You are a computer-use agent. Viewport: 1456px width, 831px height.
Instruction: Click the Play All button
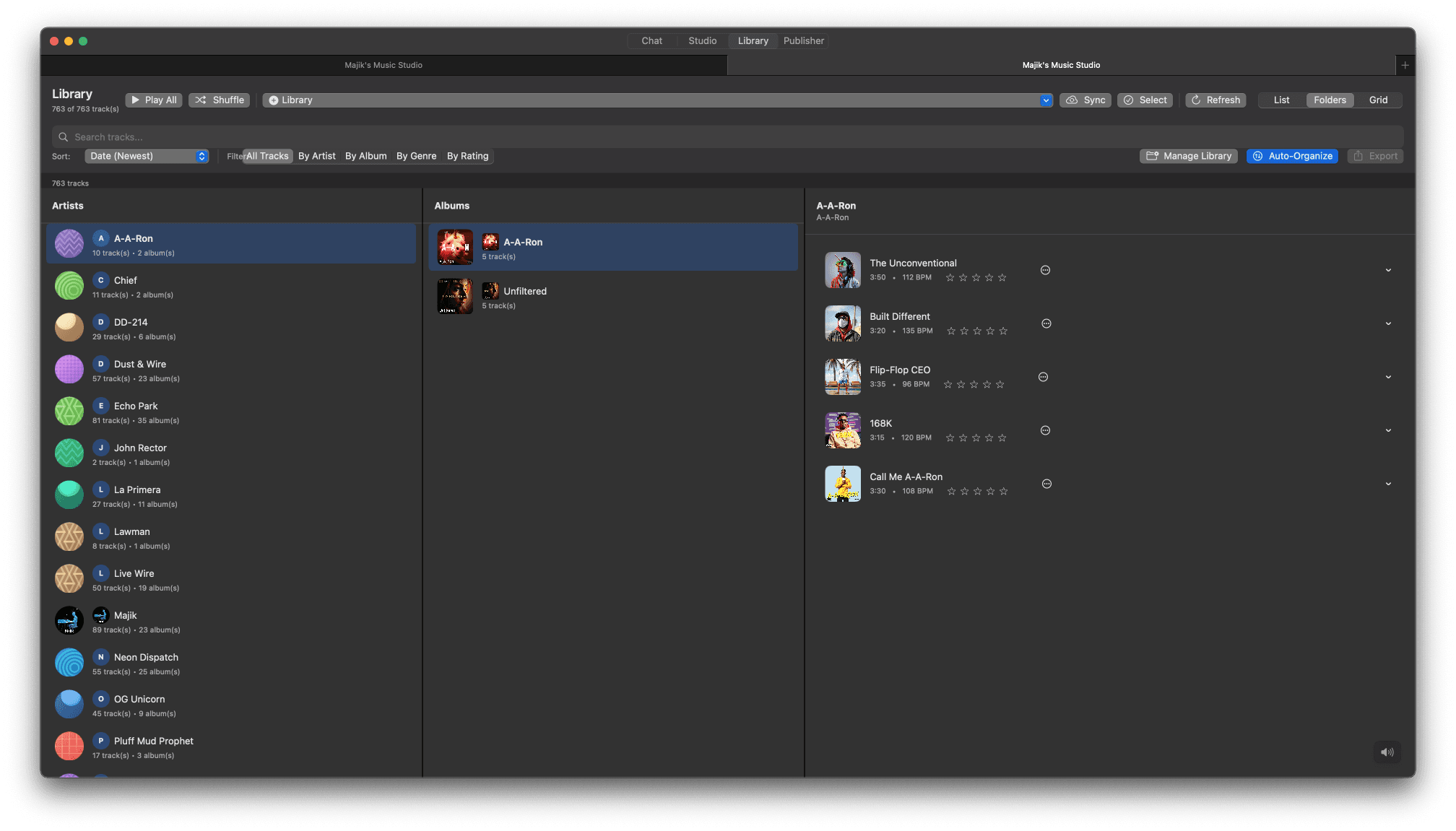pyautogui.click(x=154, y=100)
